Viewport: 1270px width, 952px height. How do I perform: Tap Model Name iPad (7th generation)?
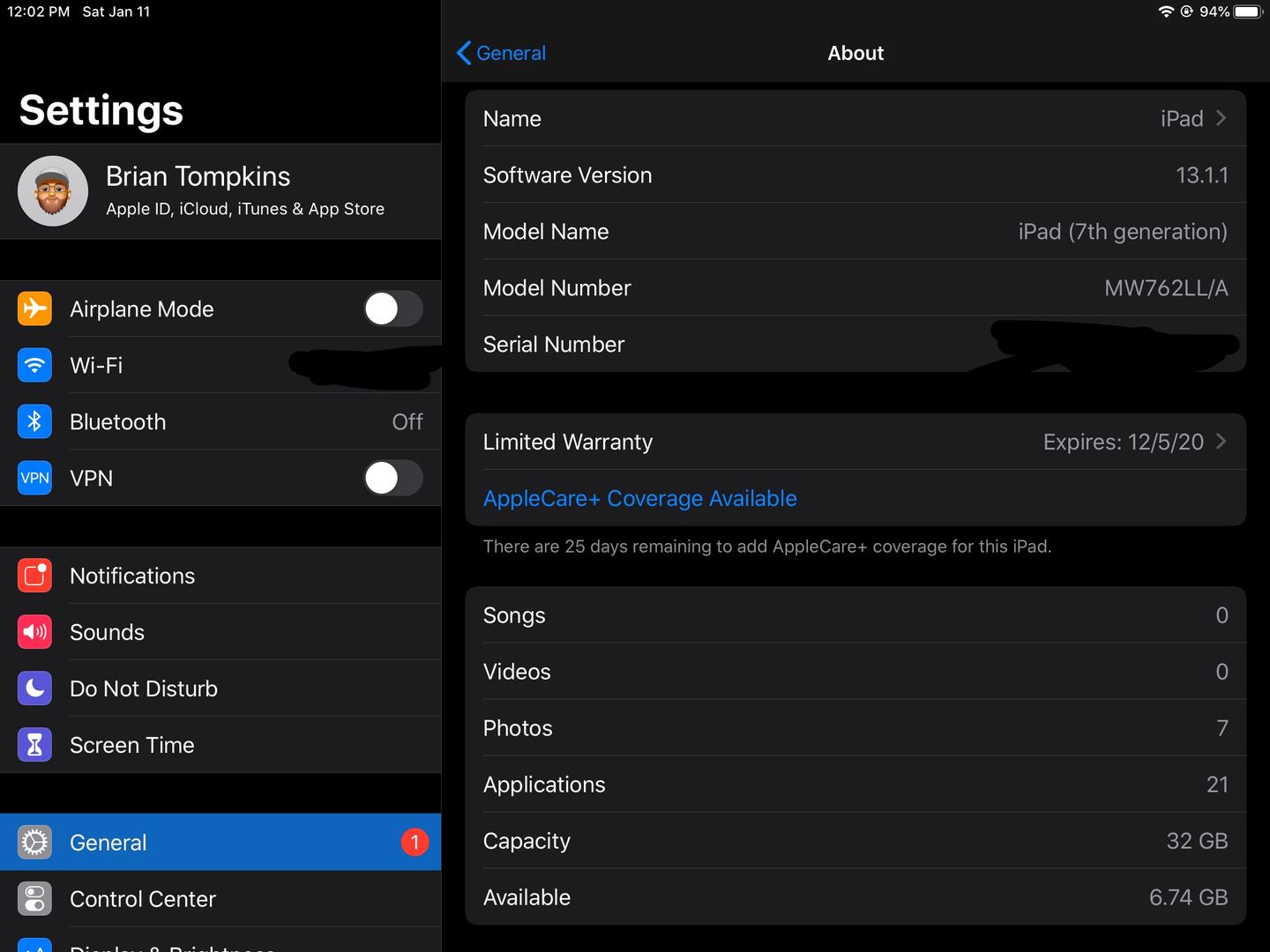(x=1123, y=231)
